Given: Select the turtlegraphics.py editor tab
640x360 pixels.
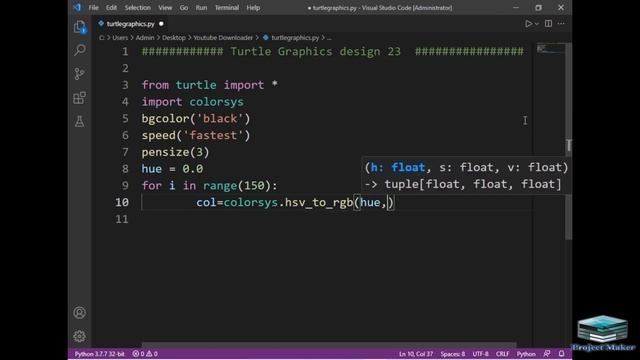Looking at the screenshot, I should point(131,24).
